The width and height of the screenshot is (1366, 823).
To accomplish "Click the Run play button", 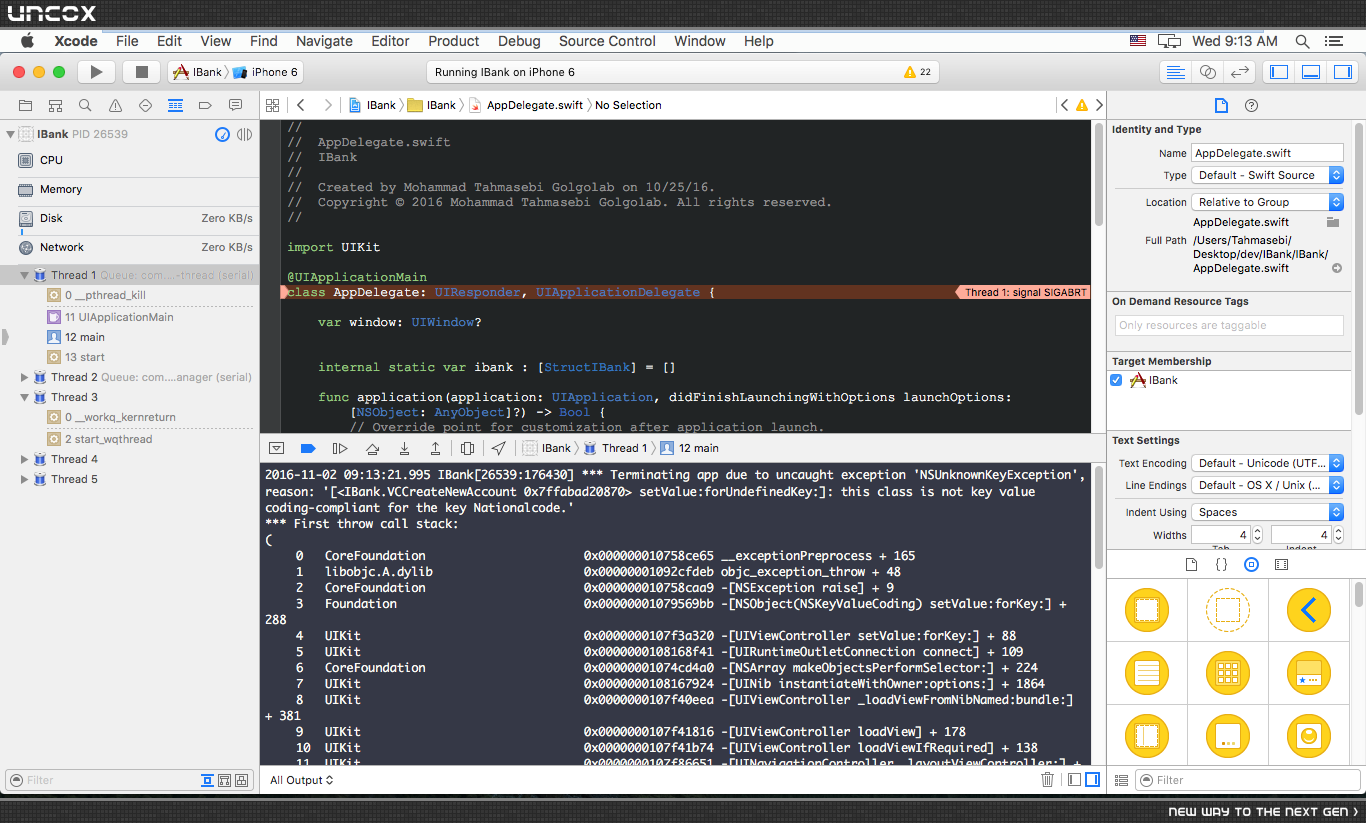I will [96, 72].
